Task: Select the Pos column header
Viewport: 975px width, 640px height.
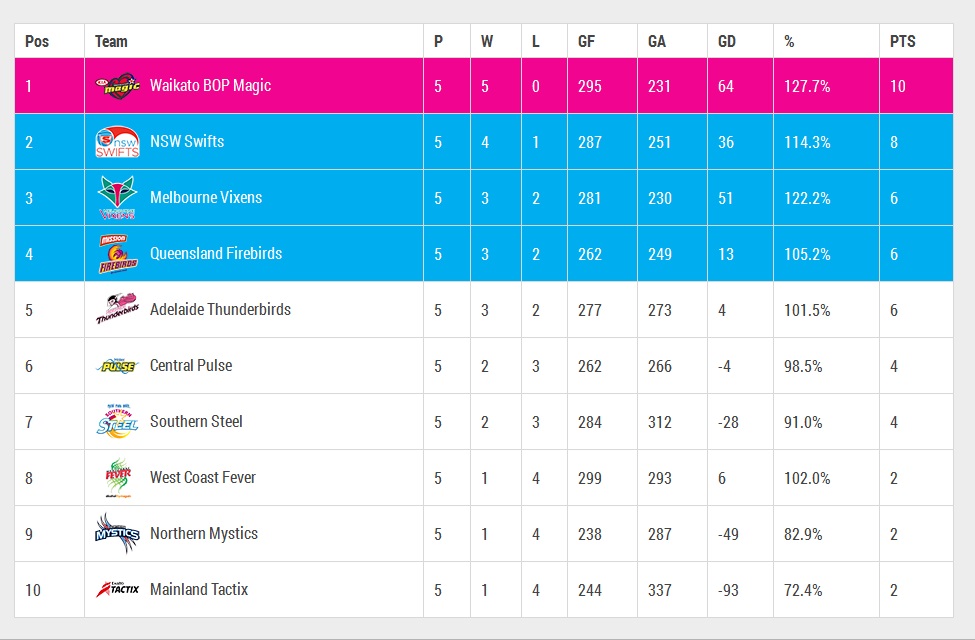Action: click(37, 42)
